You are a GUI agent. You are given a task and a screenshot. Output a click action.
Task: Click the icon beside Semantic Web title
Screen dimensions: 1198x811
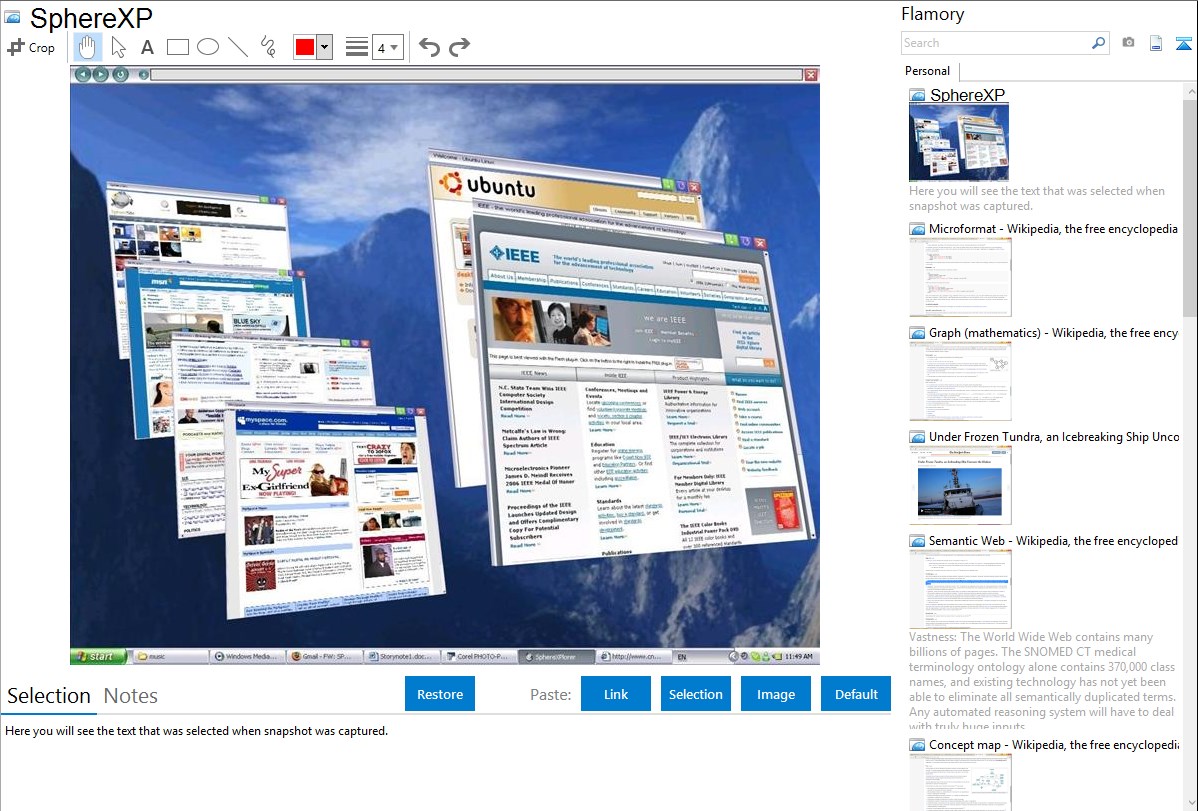point(917,541)
